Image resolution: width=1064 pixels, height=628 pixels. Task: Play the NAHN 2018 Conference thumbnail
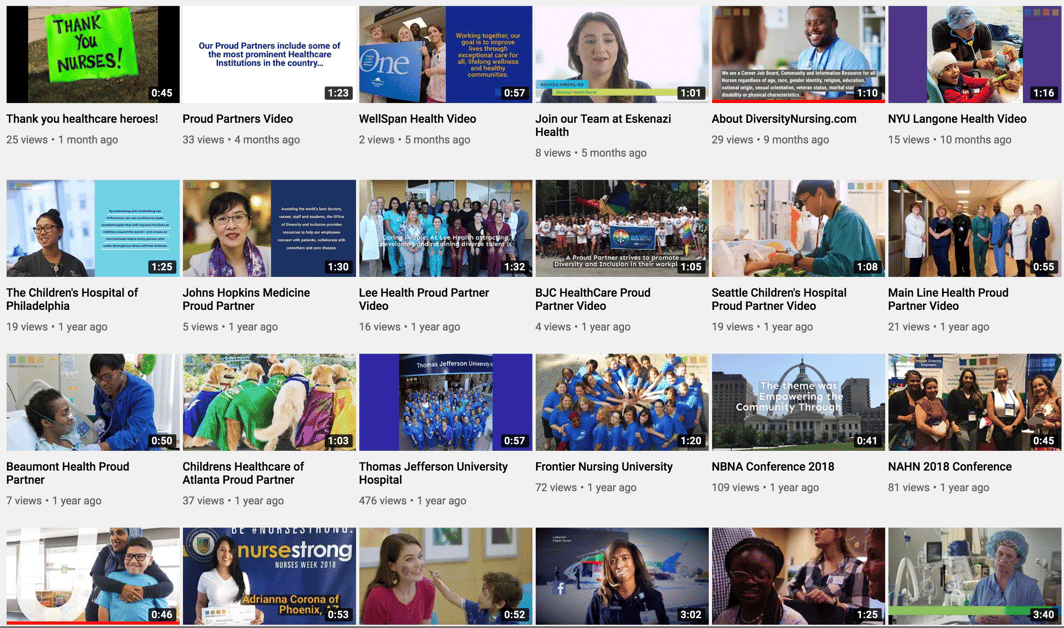[975, 402]
